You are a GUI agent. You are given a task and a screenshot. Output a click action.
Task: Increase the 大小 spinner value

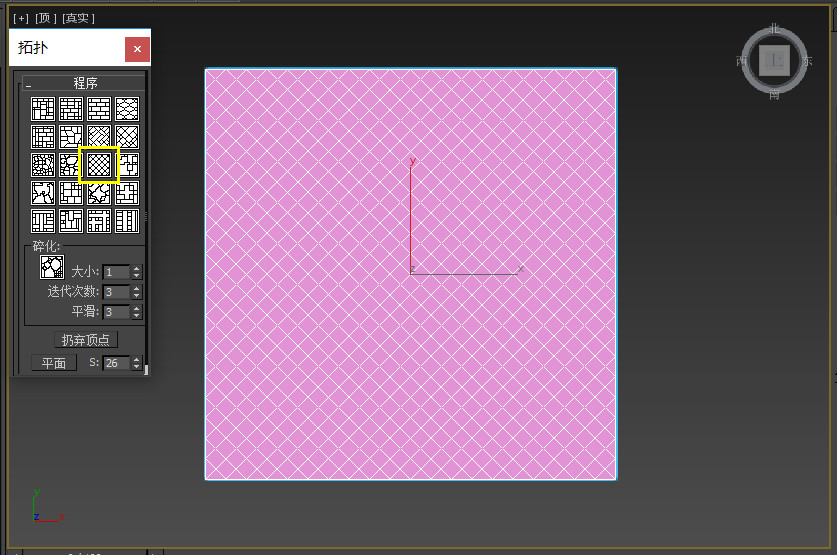pyautogui.click(x=137, y=269)
